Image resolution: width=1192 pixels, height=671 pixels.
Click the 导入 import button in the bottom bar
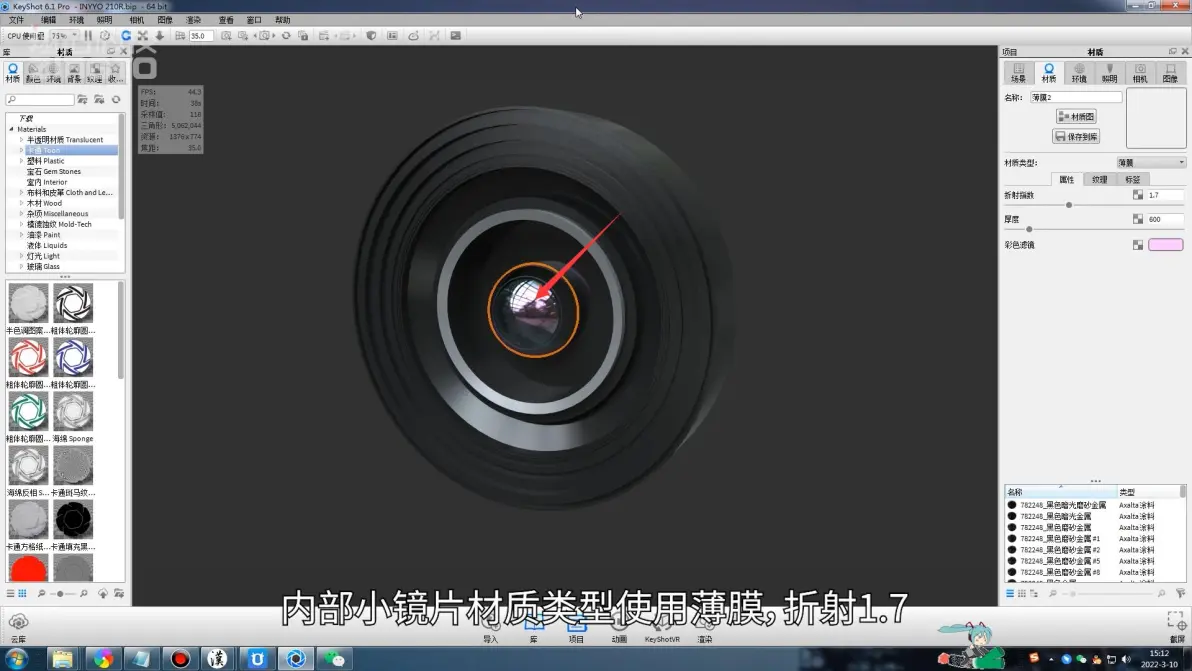click(x=491, y=630)
